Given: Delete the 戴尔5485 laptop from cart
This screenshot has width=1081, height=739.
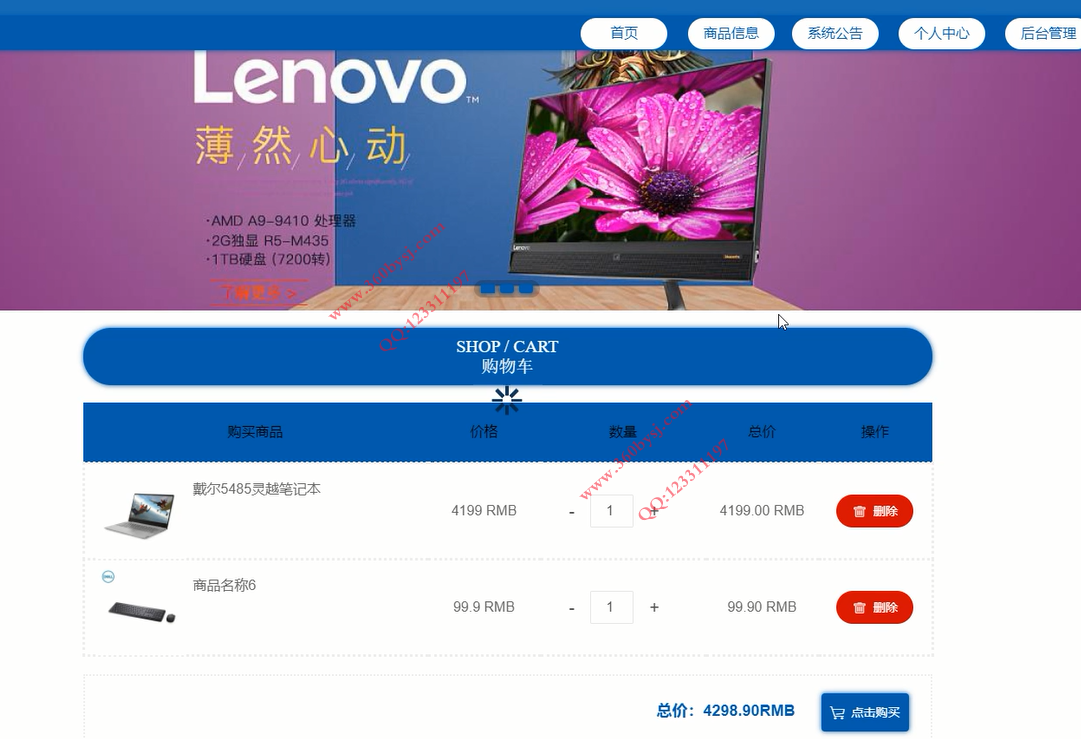Looking at the screenshot, I should [874, 511].
